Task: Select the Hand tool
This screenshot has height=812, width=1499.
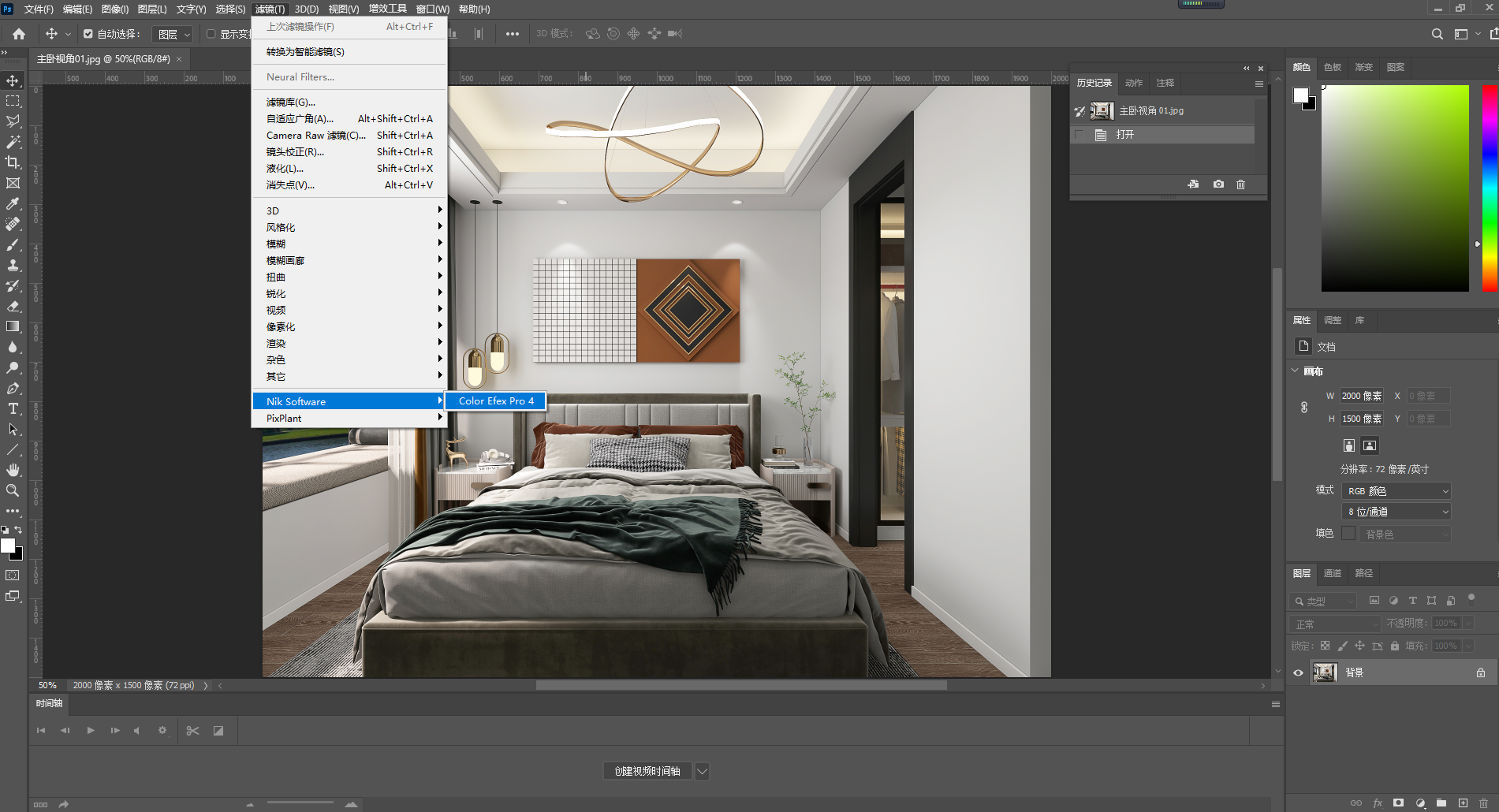Action: (x=13, y=470)
